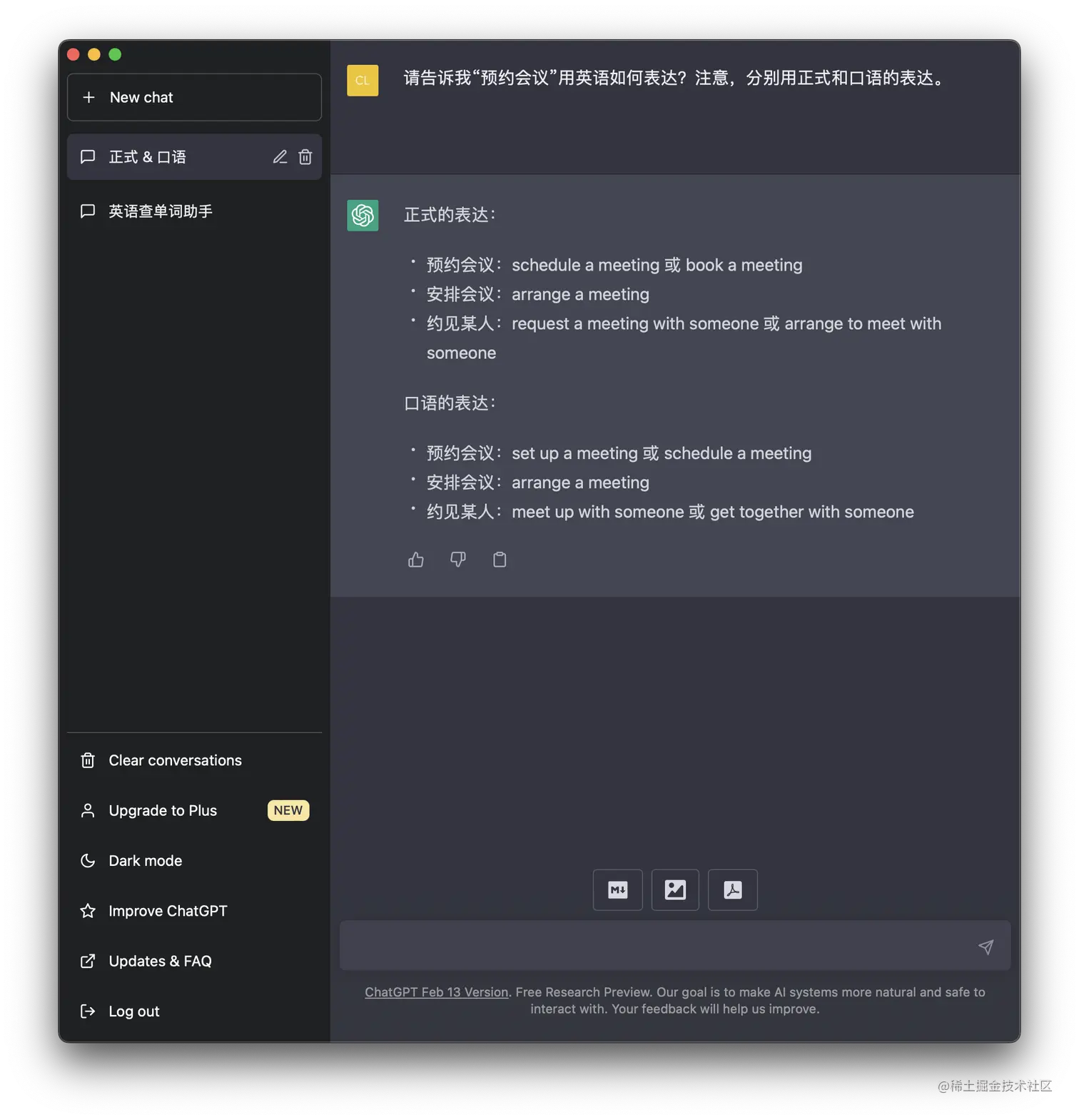Image resolution: width=1079 pixels, height=1120 pixels.
Task: Open Upgrade to Plus
Action: tap(194, 811)
